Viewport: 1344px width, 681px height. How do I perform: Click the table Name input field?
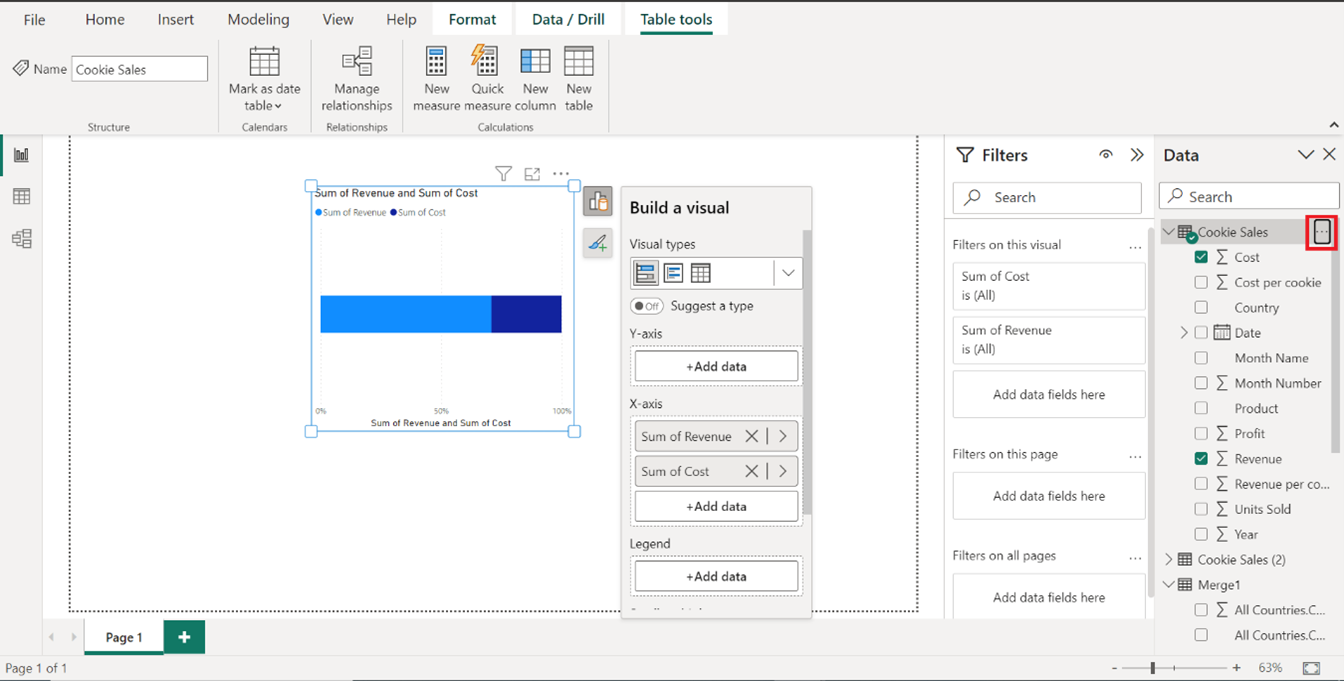click(139, 68)
